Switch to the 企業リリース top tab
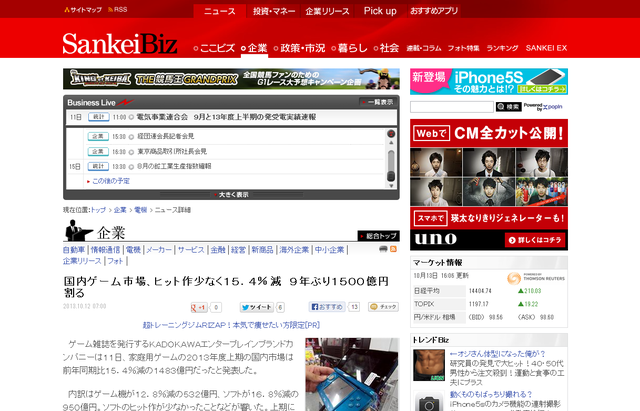640x411 pixels. point(327,11)
